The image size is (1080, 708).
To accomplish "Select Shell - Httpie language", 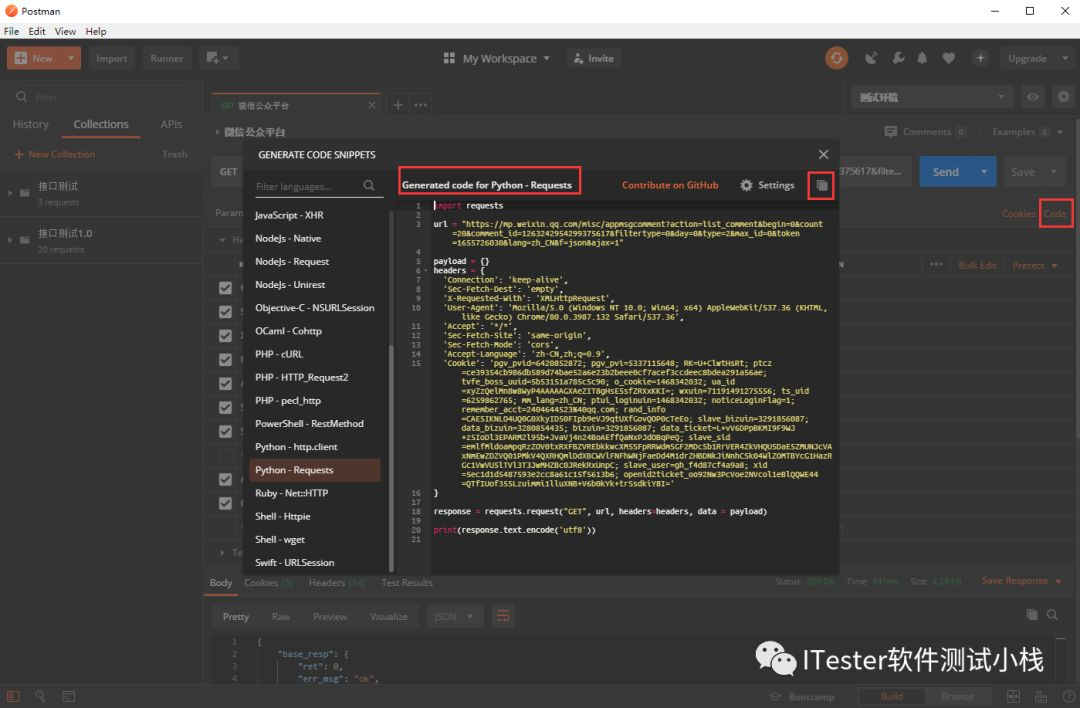I will click(x=282, y=517).
